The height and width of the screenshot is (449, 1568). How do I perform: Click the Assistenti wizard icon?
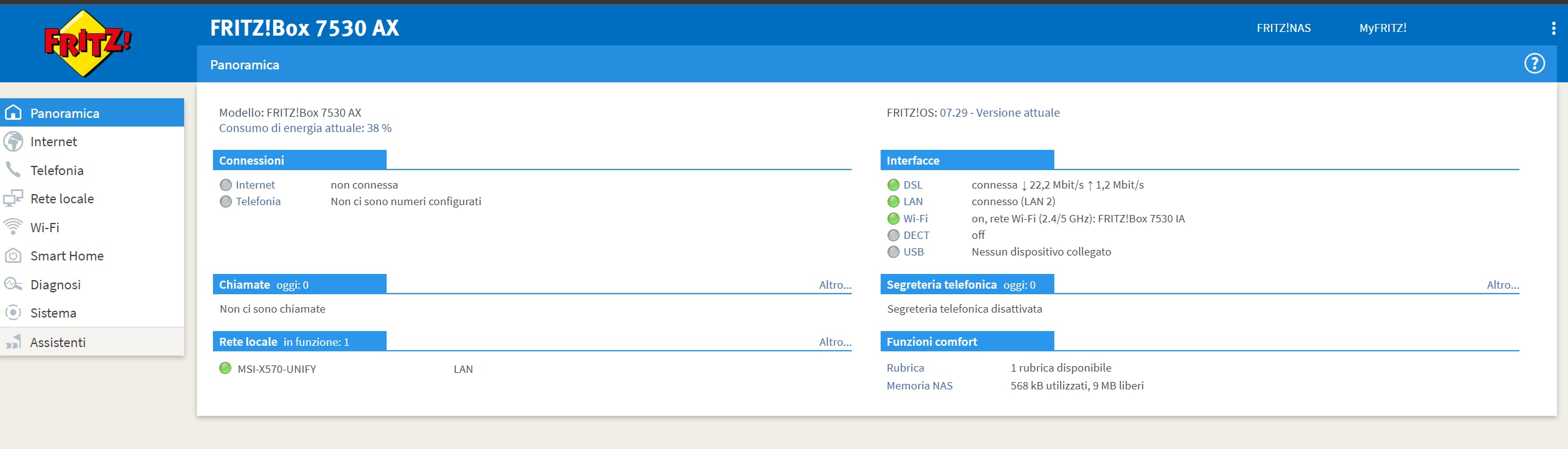[13, 342]
